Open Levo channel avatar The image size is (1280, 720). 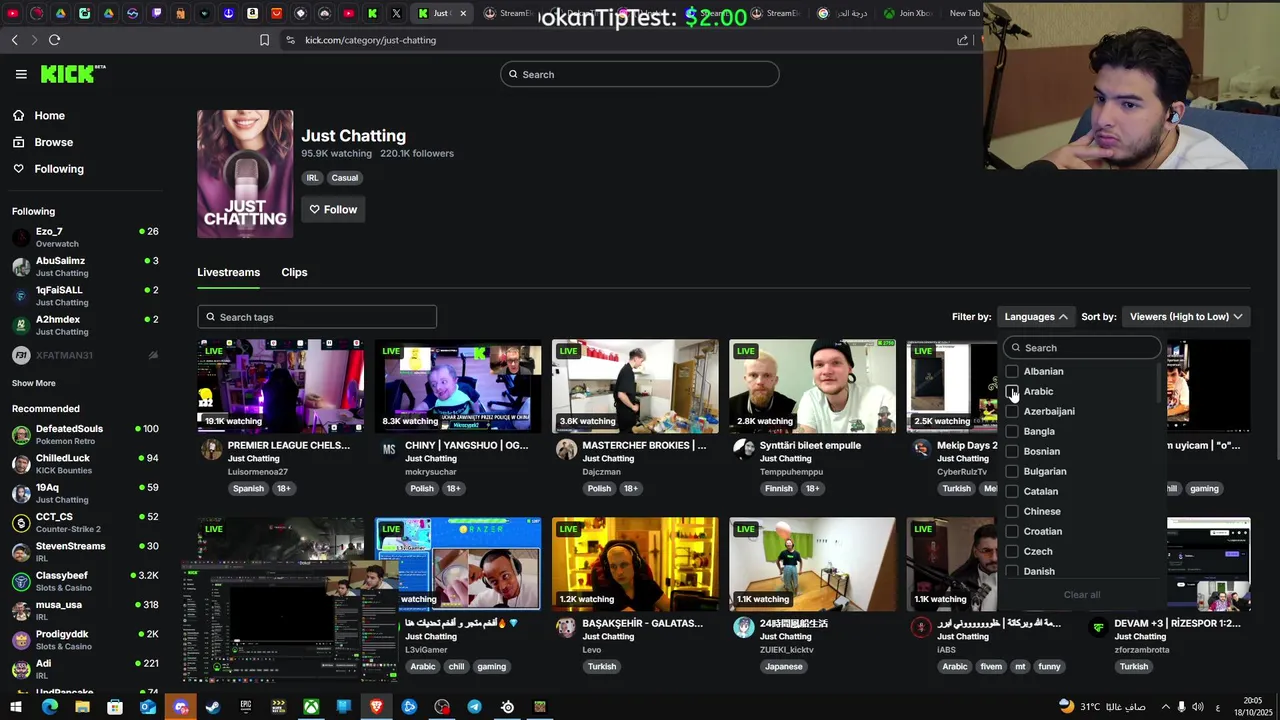(x=566, y=627)
